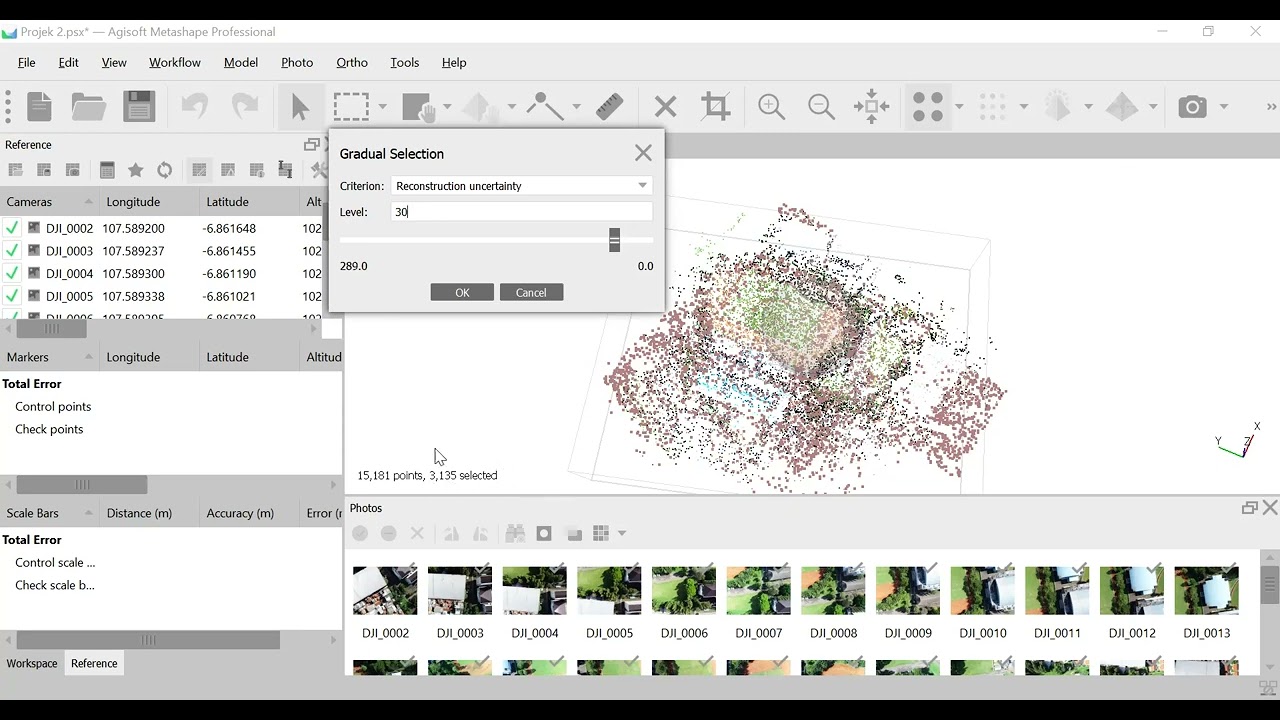Image resolution: width=1280 pixels, height=720 pixels.
Task: Open a project with the folder icon
Action: tap(89, 107)
